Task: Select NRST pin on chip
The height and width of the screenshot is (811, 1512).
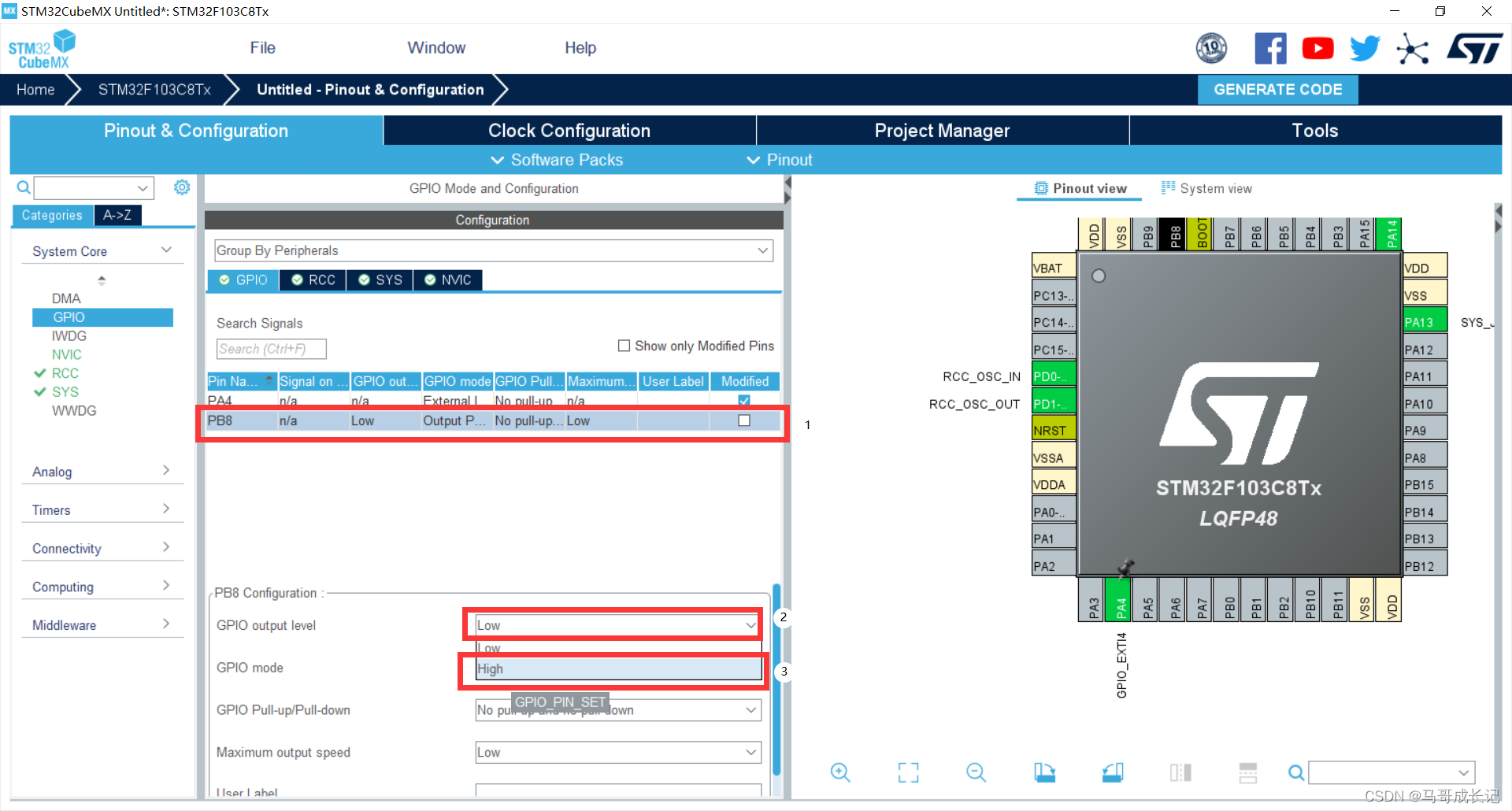Action: pyautogui.click(x=1054, y=430)
